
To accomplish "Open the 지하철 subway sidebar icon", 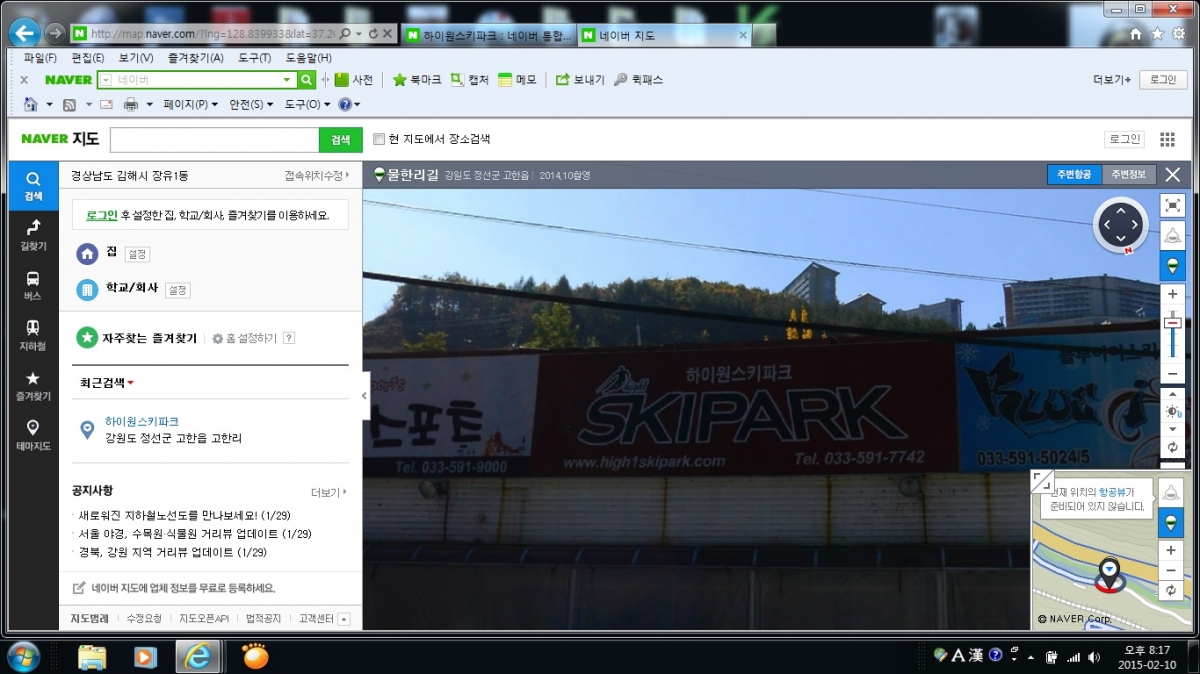I will (33, 335).
